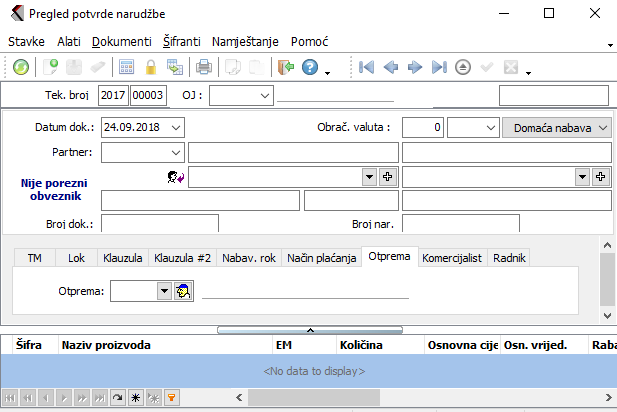617x412 pixels.
Task: Click the Otprema lookup person icon
Action: coord(183,291)
